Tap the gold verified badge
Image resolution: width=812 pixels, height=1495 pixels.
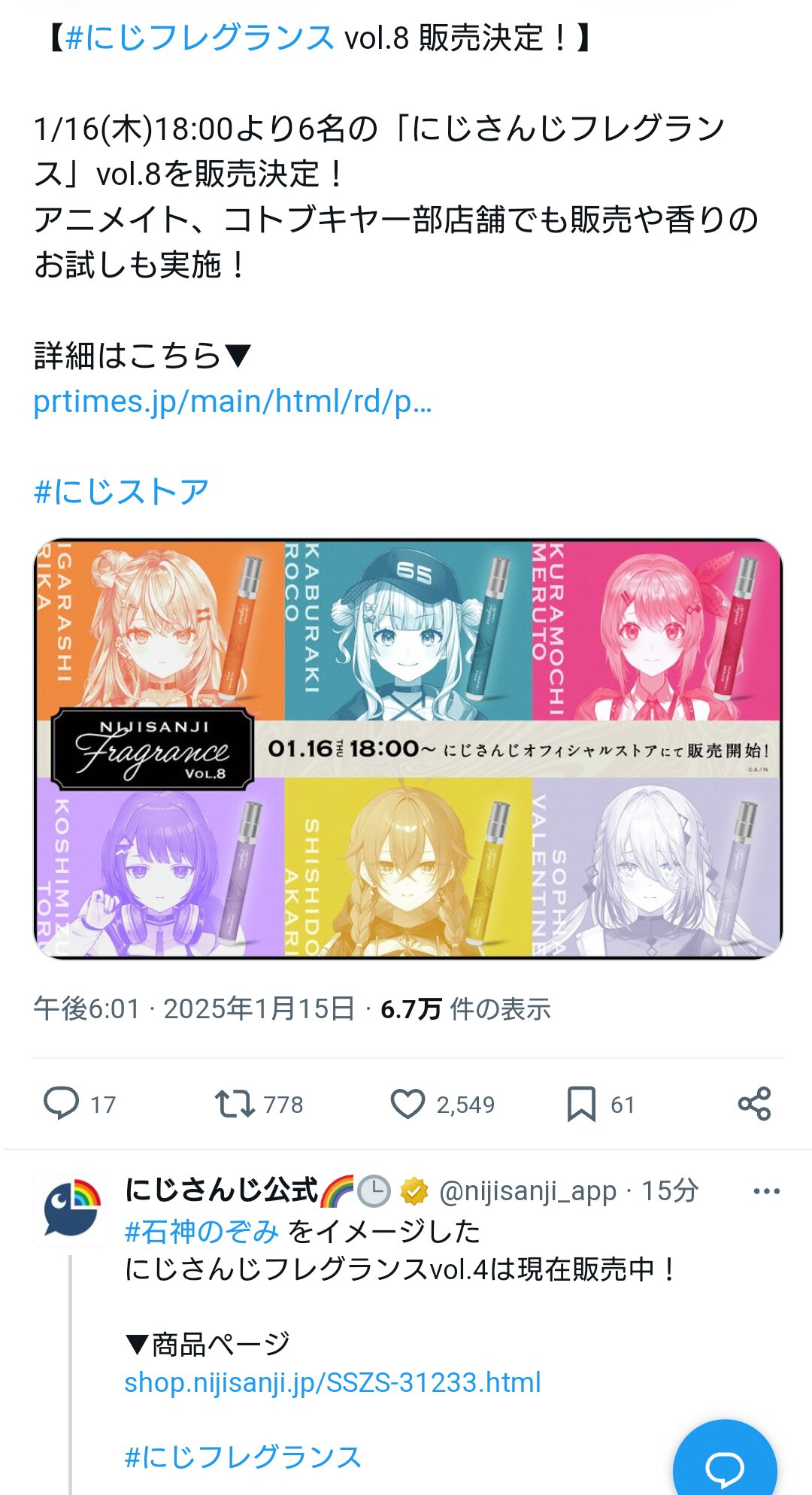tap(414, 1191)
